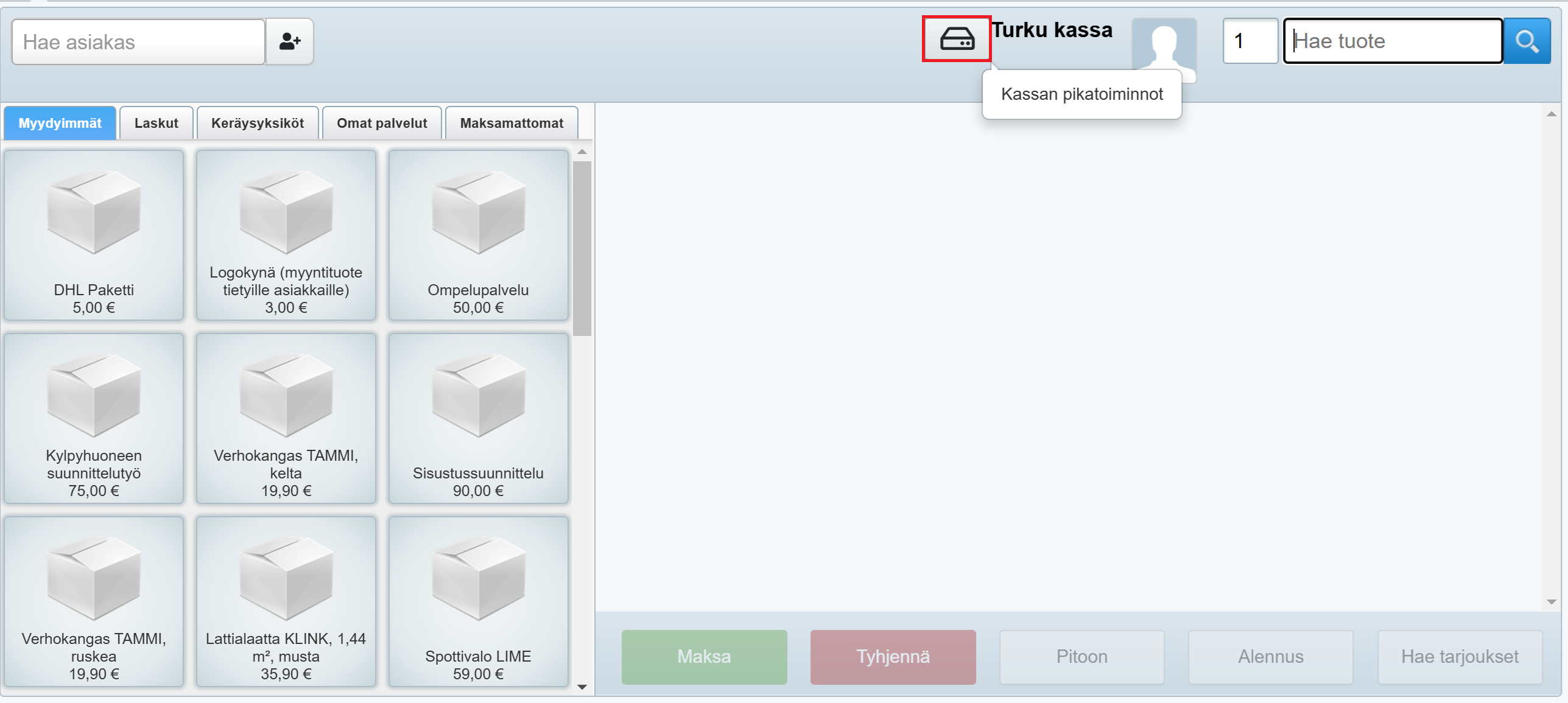Viewport: 1568px width, 703px height.
Task: Open the Keräysyksiköt tab
Action: point(258,123)
